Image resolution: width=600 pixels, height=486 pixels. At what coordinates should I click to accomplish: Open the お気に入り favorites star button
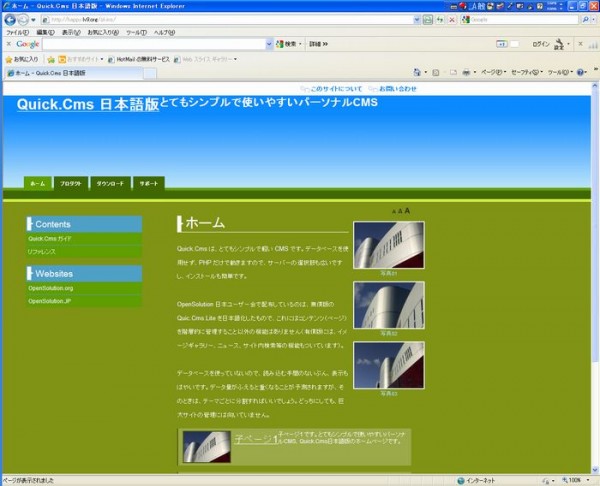coord(21,59)
